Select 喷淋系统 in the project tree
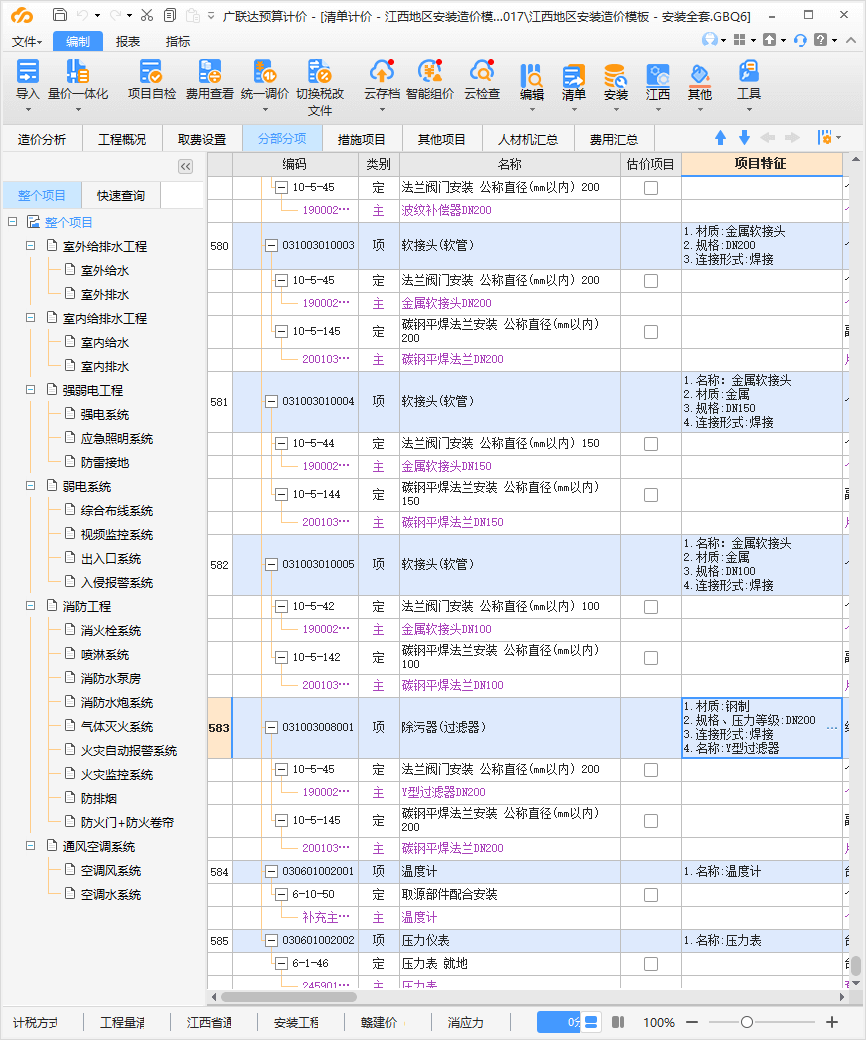Image resolution: width=866 pixels, height=1040 pixels. [x=104, y=655]
